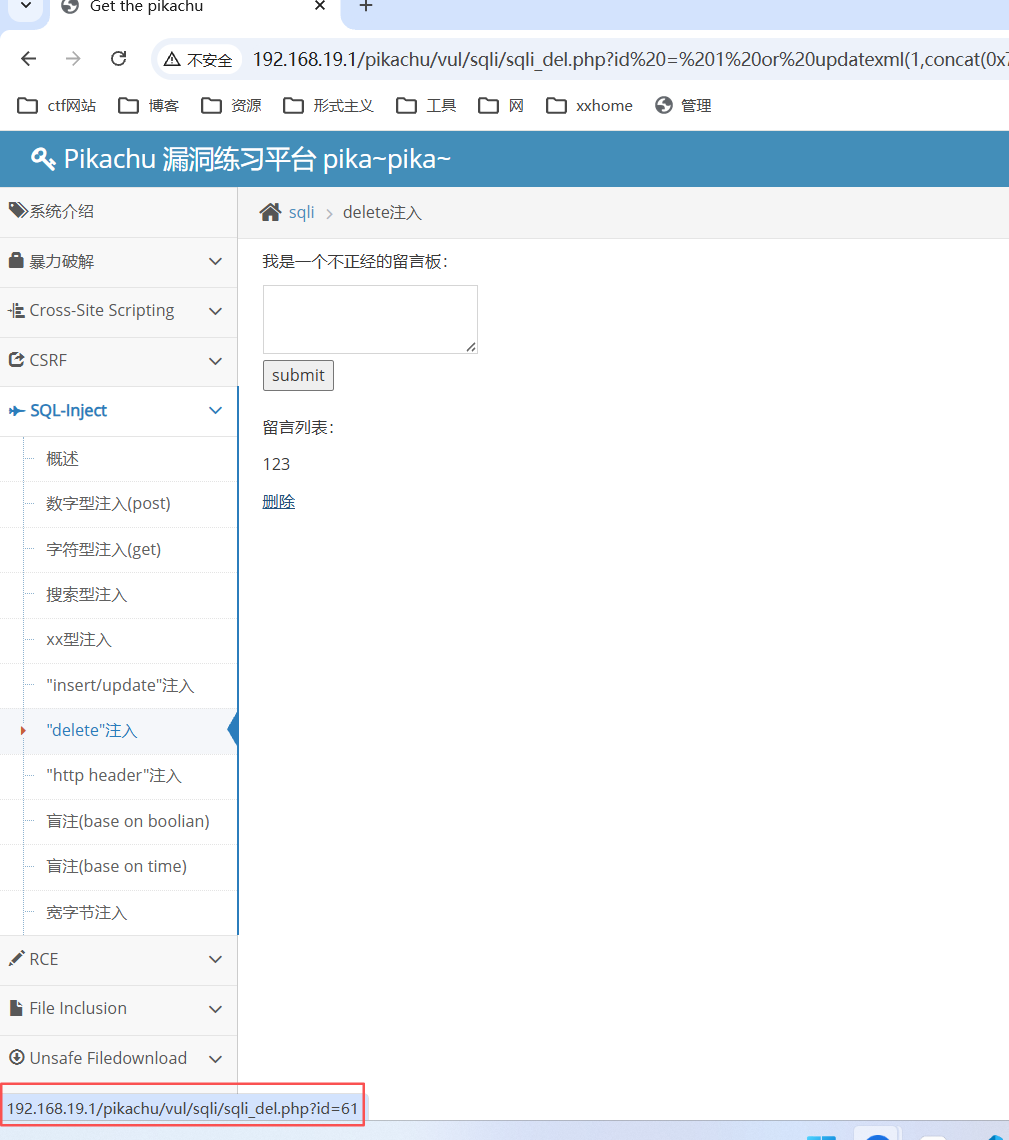1009x1140 pixels.
Task: Click the browser forward arrow
Action: point(73,59)
